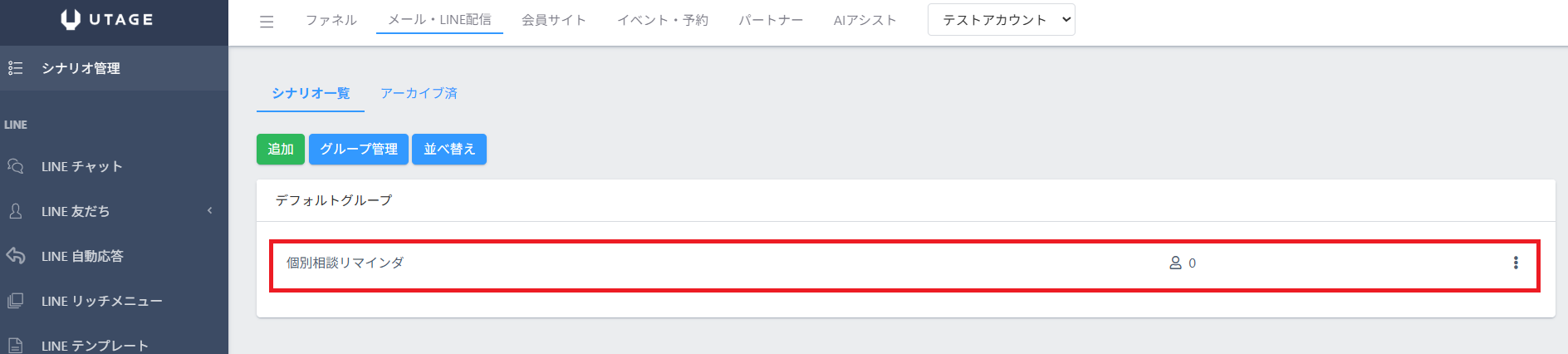Click the 並べ替え button
This screenshot has width=1568, height=354.
(x=449, y=149)
